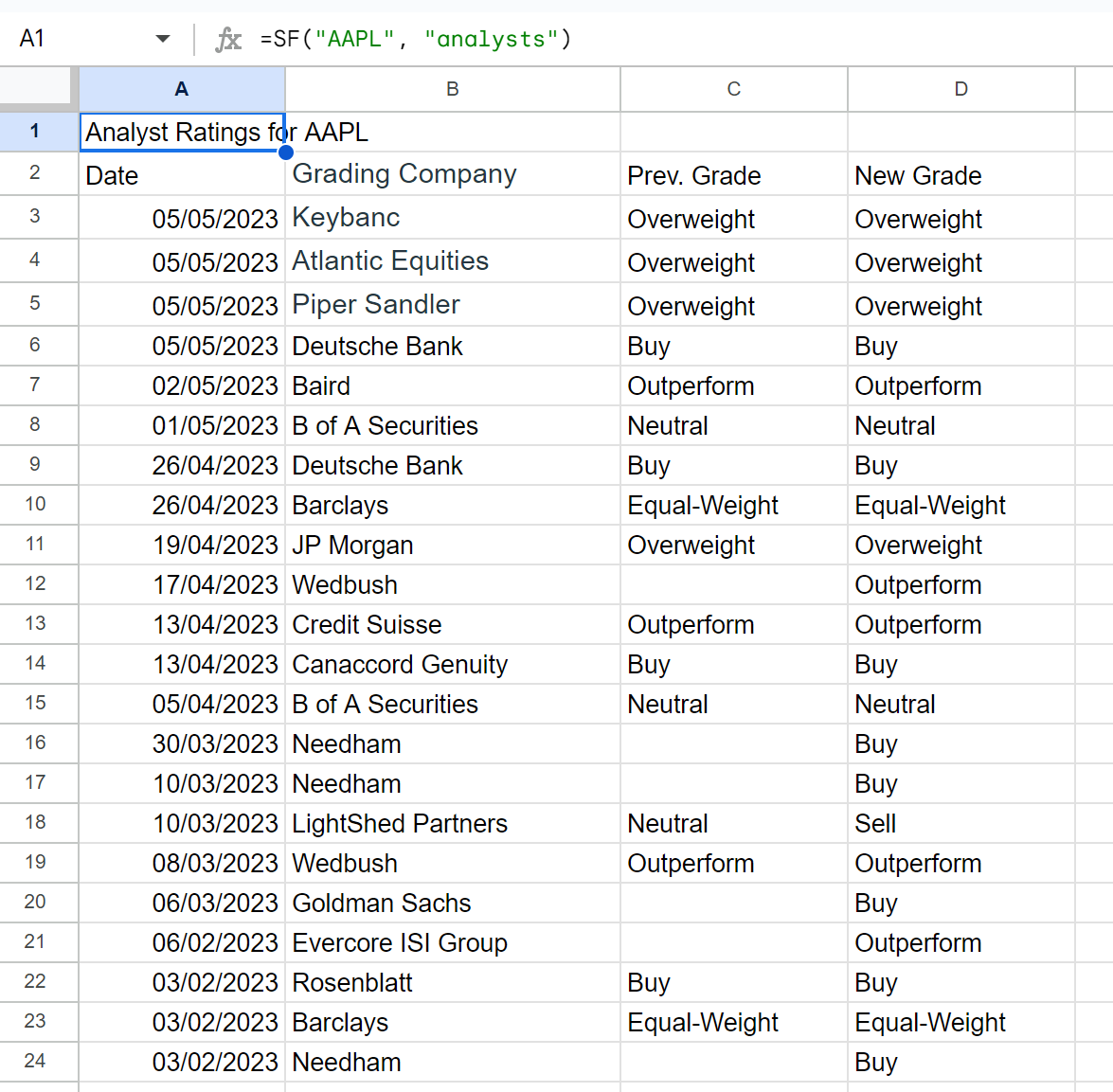
Task: Select the date cell 19/04/2023
Action: [x=182, y=545]
